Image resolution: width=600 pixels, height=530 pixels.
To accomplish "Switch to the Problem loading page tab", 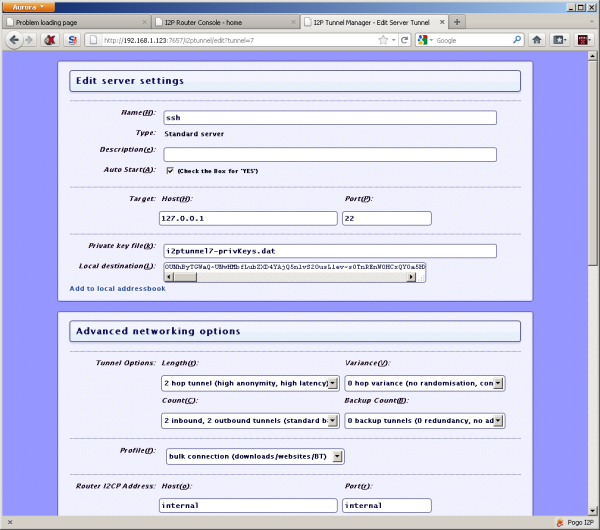I will tap(77, 22).
